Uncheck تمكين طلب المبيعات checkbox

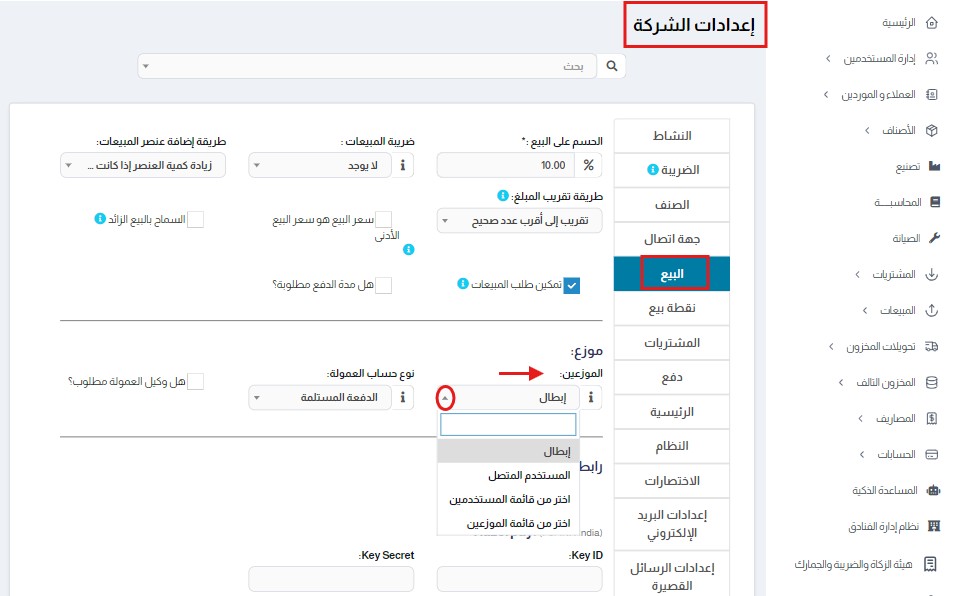point(572,285)
